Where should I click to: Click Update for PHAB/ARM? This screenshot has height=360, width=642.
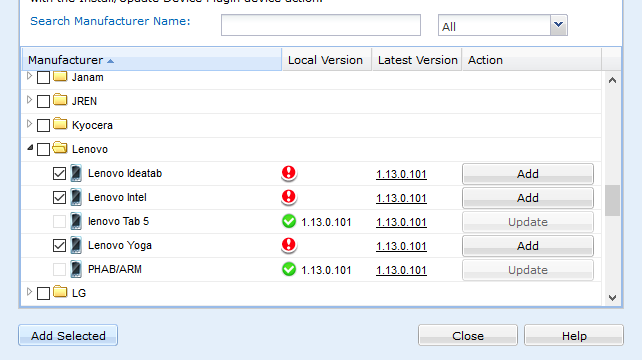tap(528, 270)
